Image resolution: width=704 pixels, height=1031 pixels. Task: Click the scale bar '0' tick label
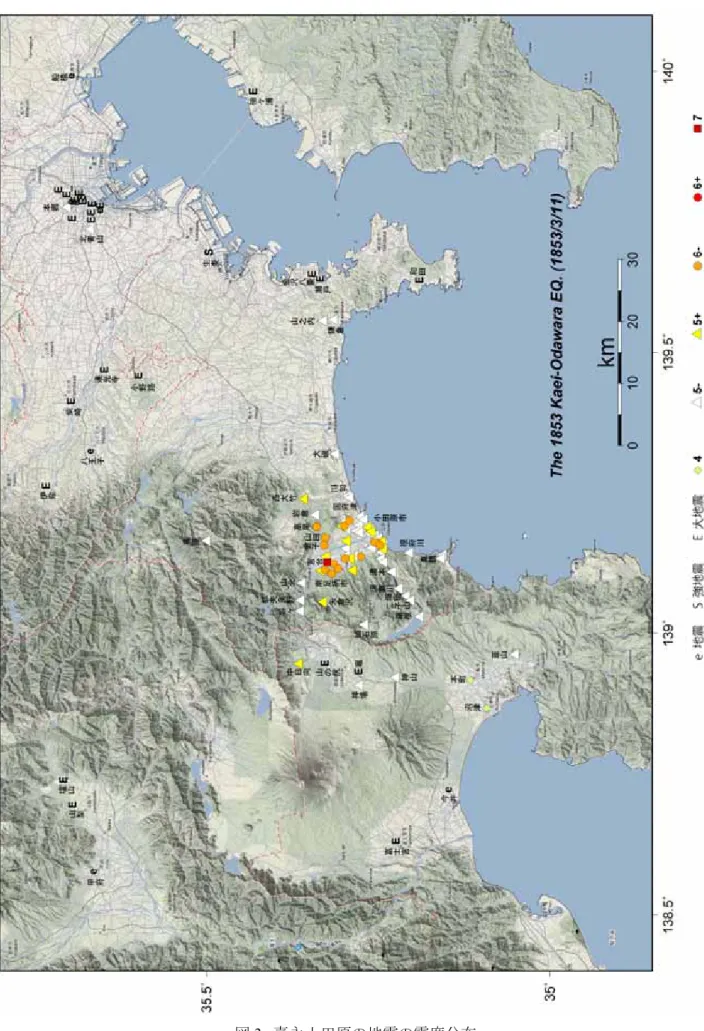pyautogui.click(x=633, y=445)
